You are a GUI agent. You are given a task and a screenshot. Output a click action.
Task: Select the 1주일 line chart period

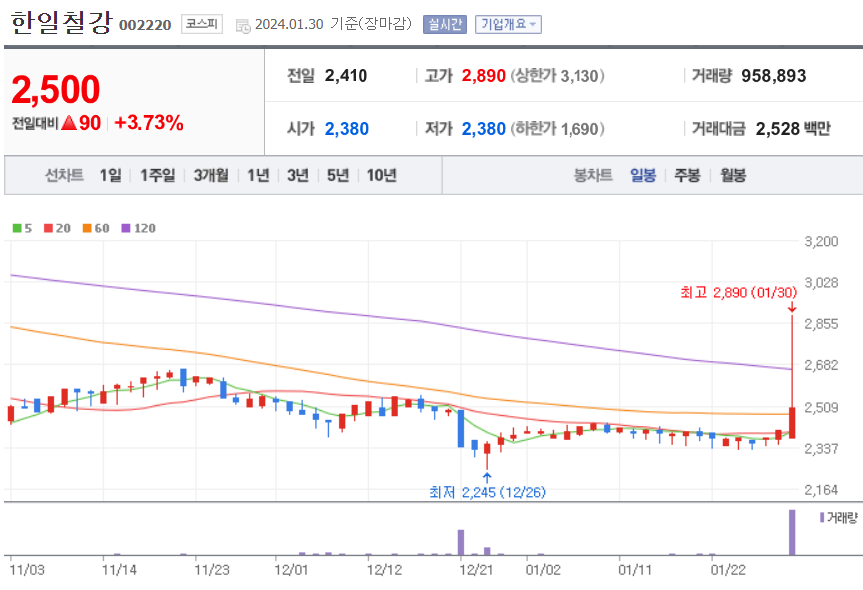coord(157,175)
